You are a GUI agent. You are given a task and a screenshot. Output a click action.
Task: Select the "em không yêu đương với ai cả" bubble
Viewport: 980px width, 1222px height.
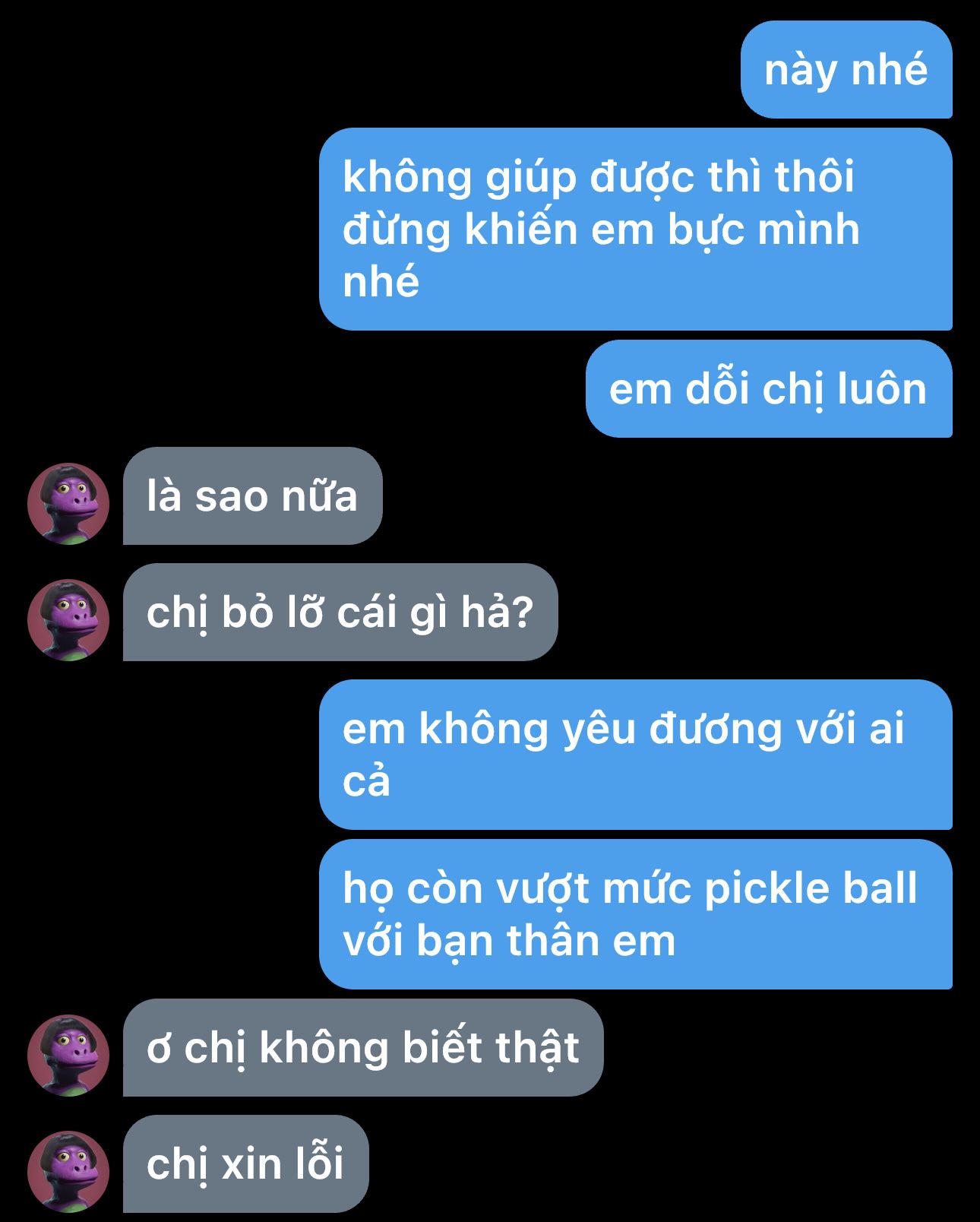pyautogui.click(x=636, y=755)
